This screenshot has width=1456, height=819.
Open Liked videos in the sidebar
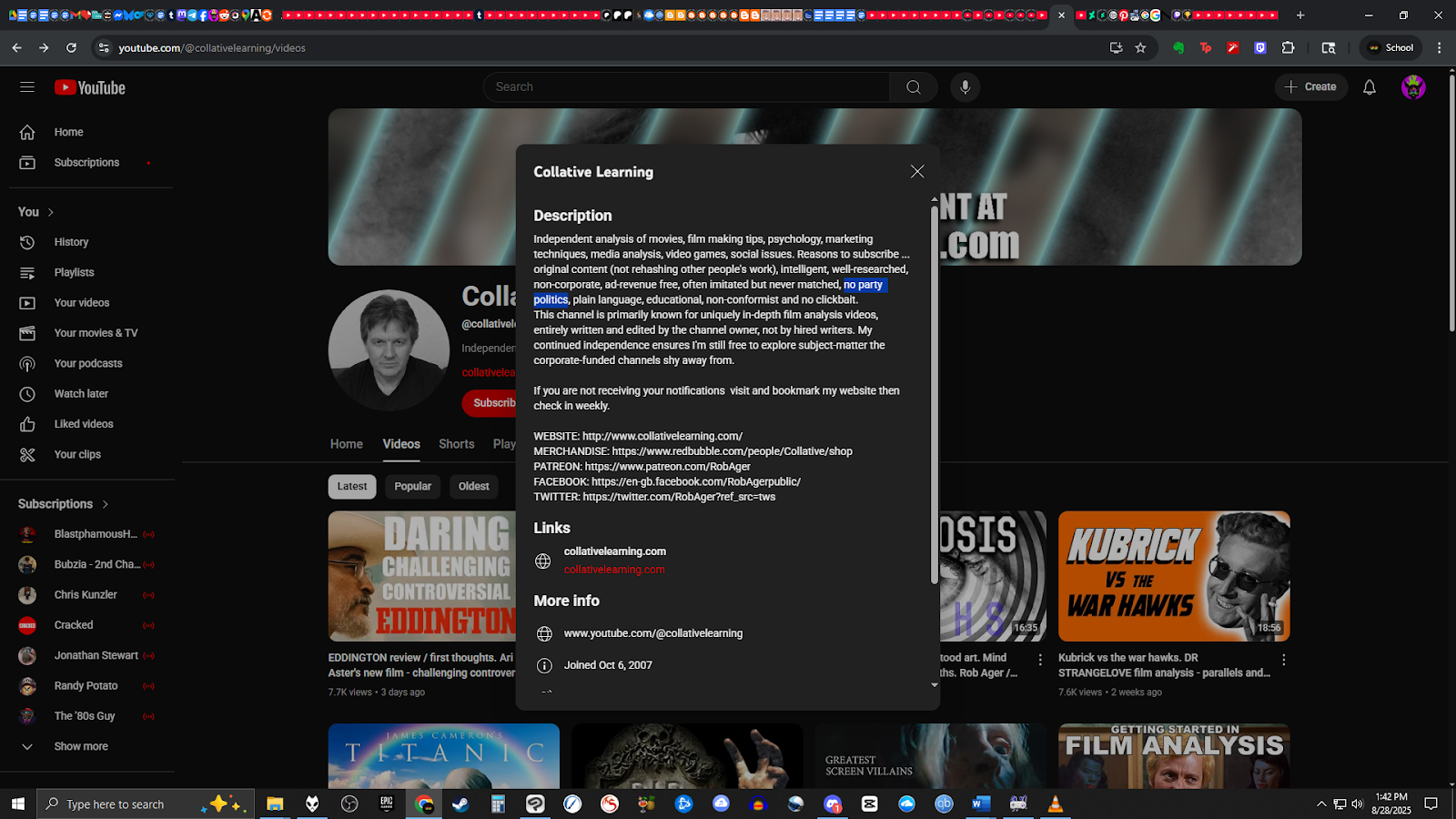point(84,424)
